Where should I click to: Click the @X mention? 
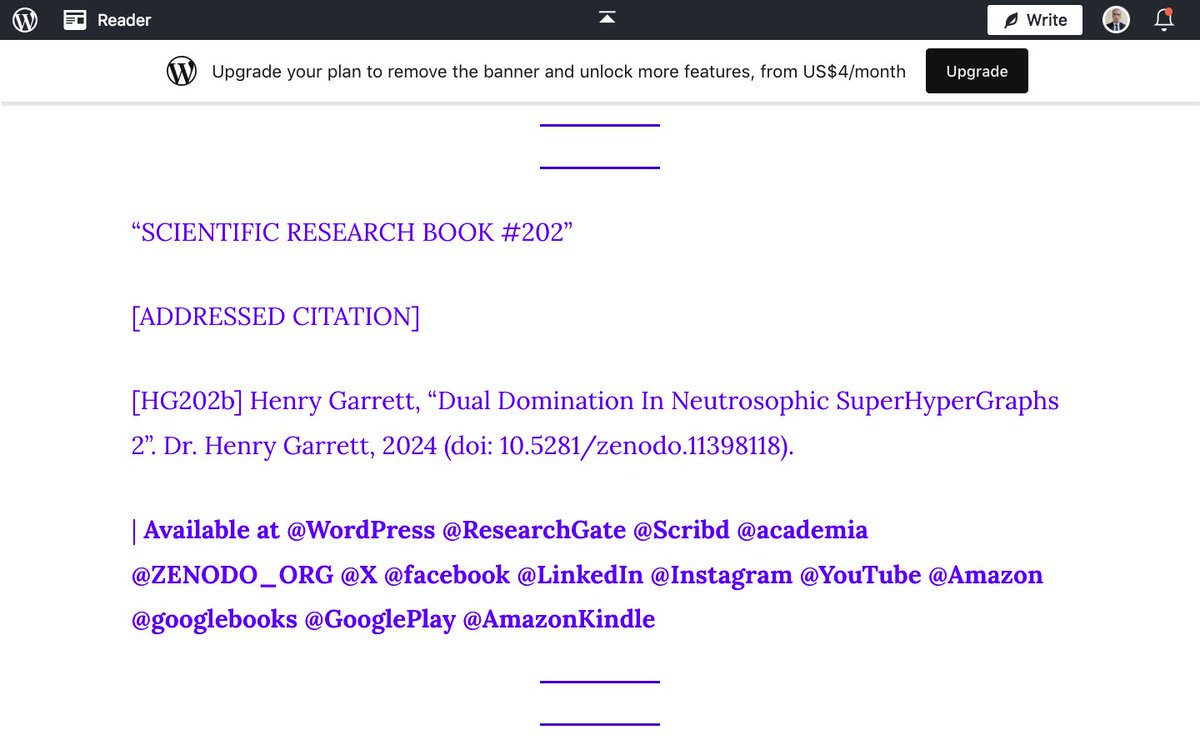coord(359,575)
